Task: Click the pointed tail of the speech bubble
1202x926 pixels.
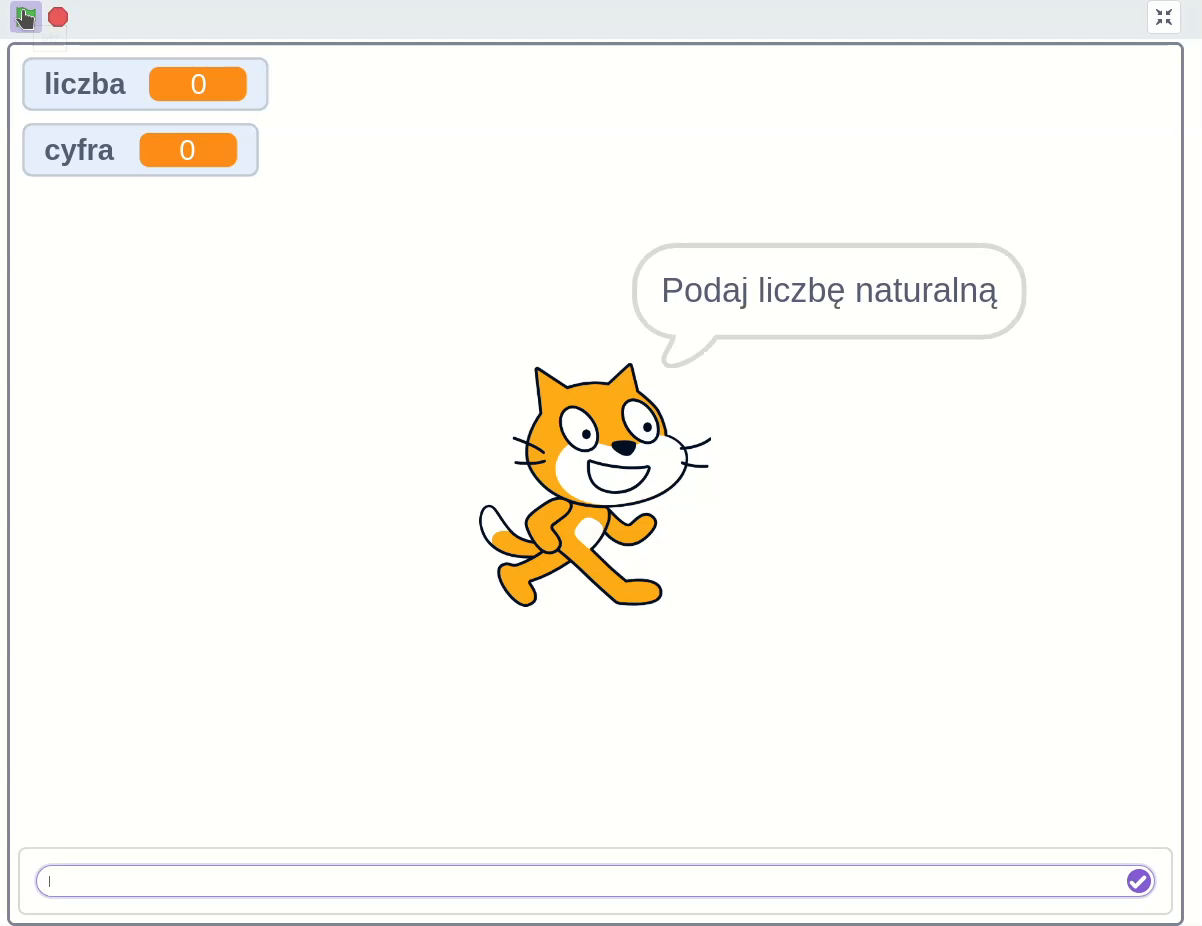Action: [679, 353]
